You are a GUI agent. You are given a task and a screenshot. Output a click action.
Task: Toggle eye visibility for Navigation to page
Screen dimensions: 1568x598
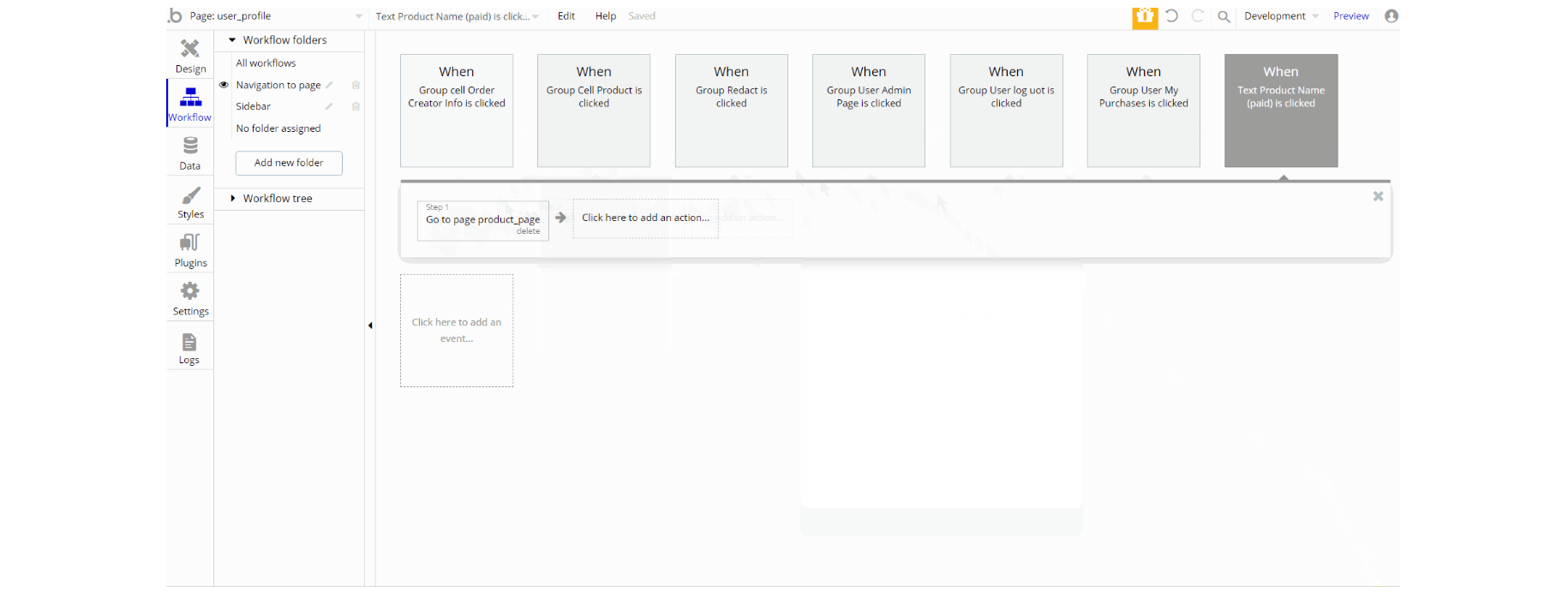[x=224, y=85]
